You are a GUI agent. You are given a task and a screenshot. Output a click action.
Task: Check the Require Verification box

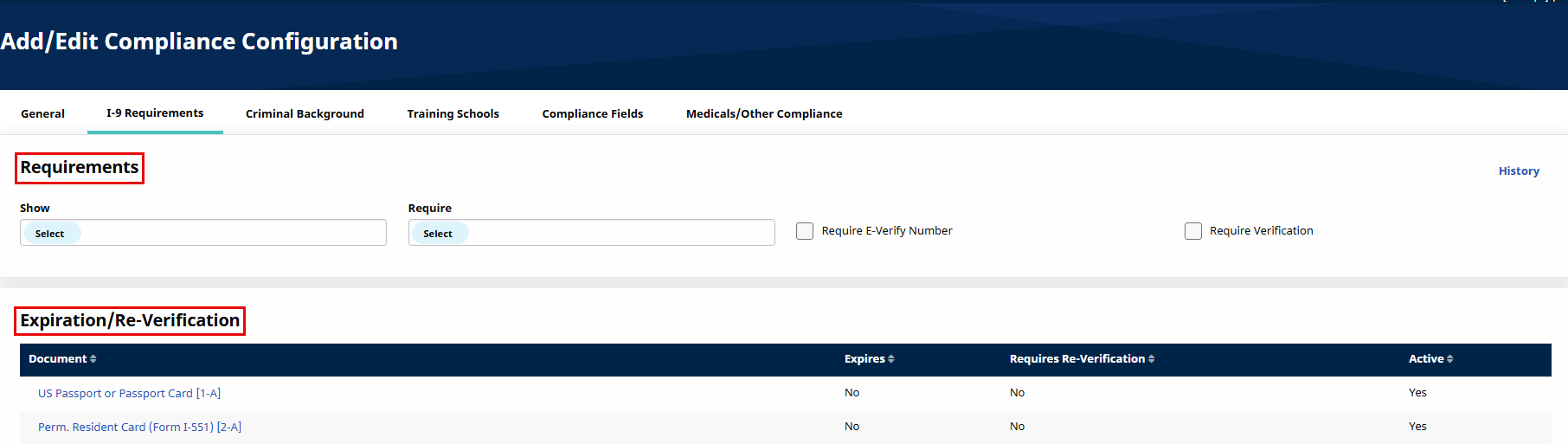[1193, 231]
